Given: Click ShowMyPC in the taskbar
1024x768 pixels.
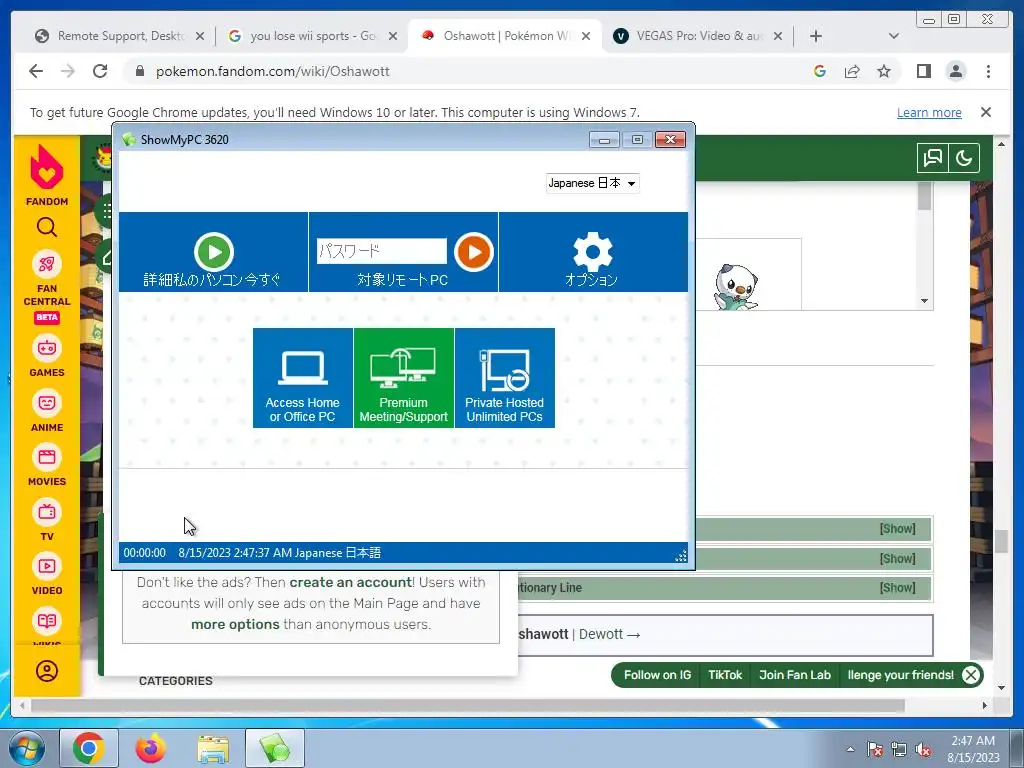Looking at the screenshot, I should tap(275, 749).
